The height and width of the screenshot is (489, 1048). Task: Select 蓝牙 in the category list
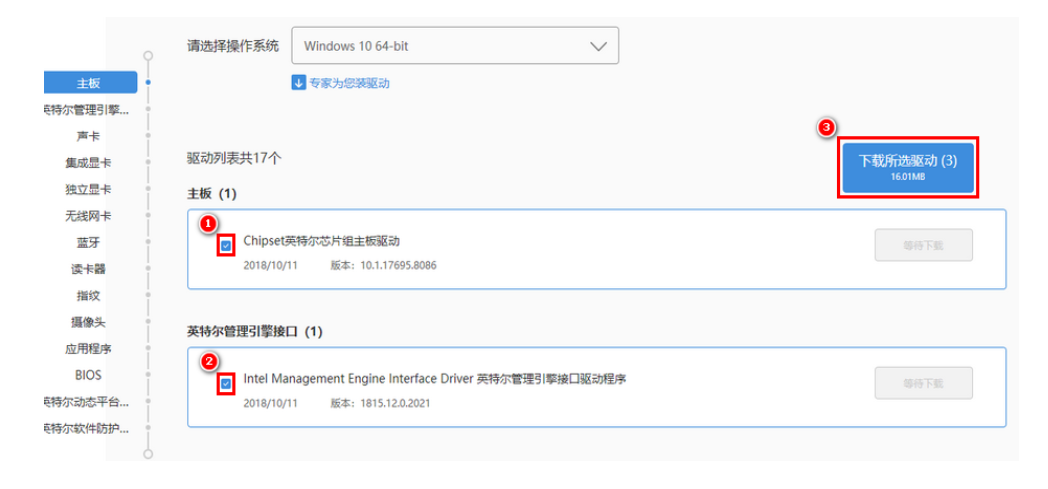pyautogui.click(x=88, y=243)
